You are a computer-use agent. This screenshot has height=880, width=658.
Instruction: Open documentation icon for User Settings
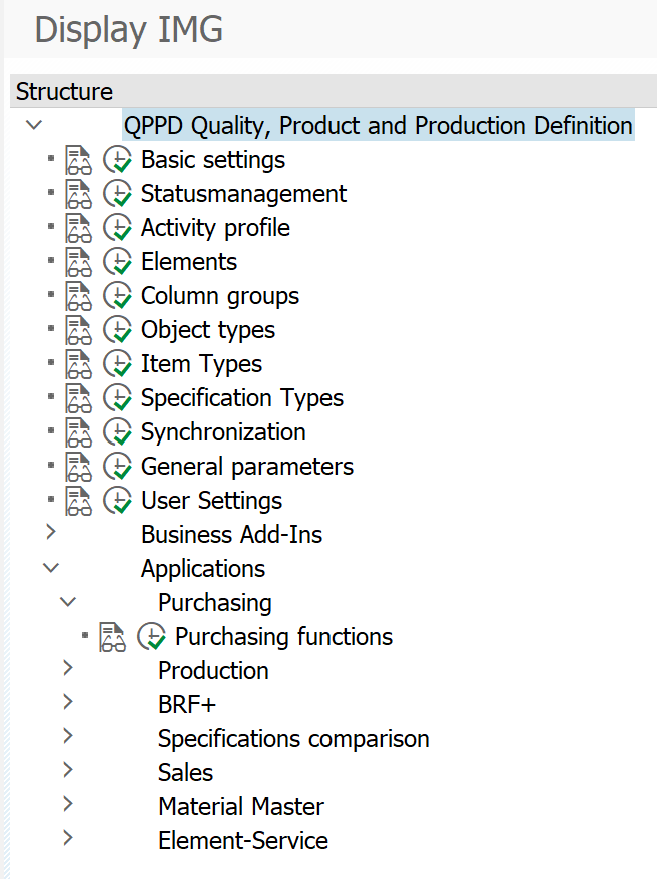click(78, 500)
